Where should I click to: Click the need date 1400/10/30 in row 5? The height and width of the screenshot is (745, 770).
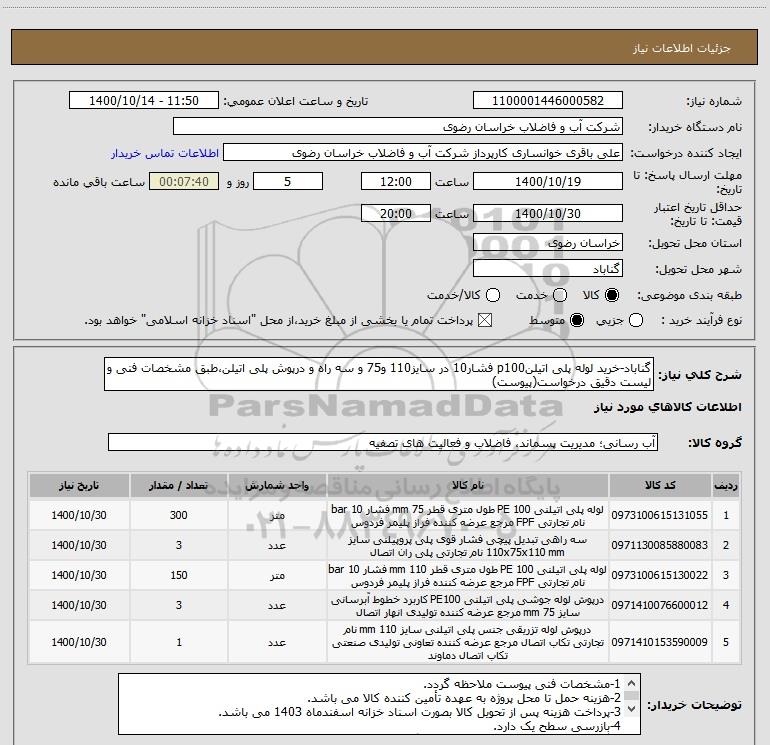[x=79, y=642]
